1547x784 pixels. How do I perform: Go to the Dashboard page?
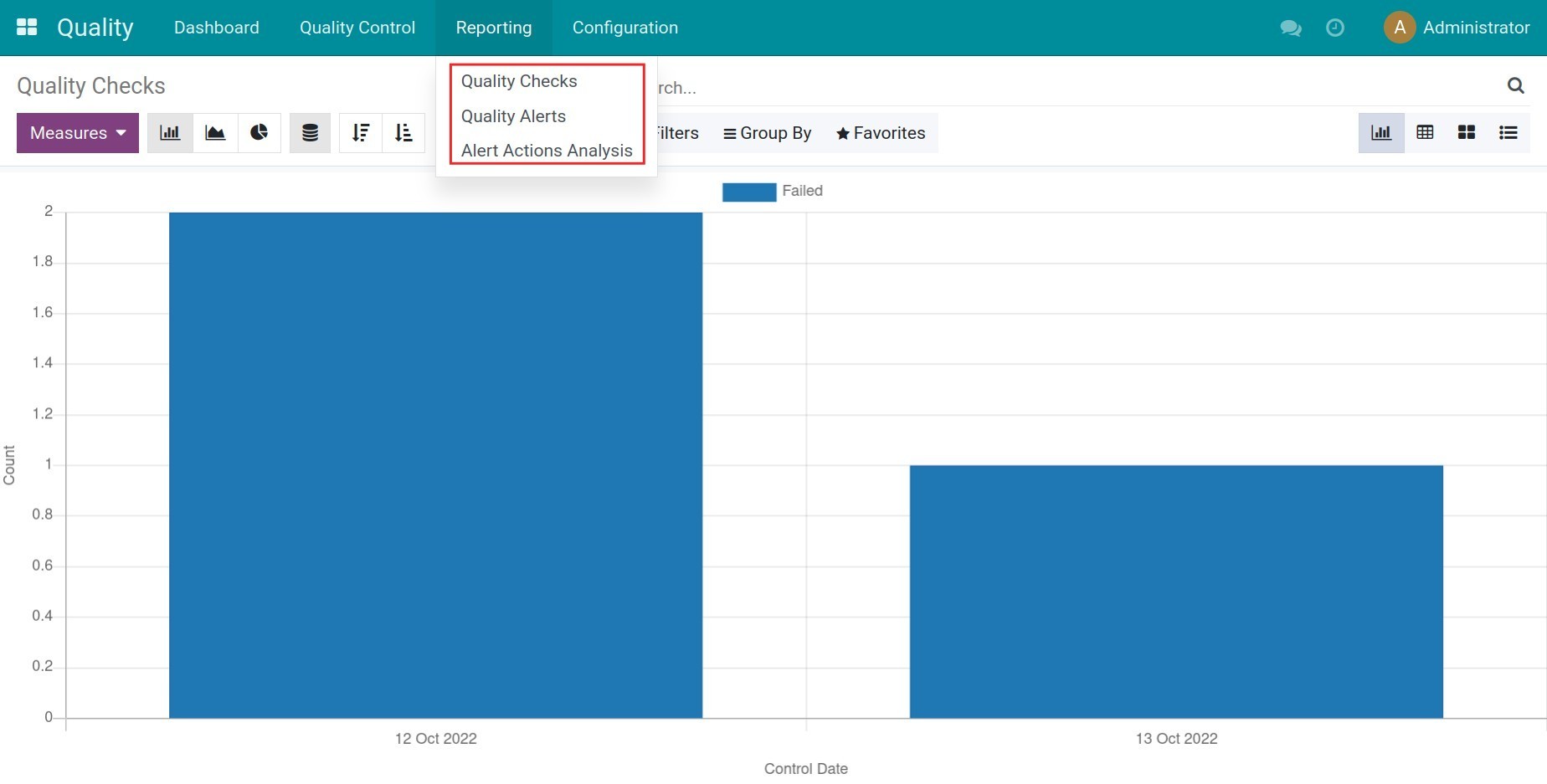(217, 28)
